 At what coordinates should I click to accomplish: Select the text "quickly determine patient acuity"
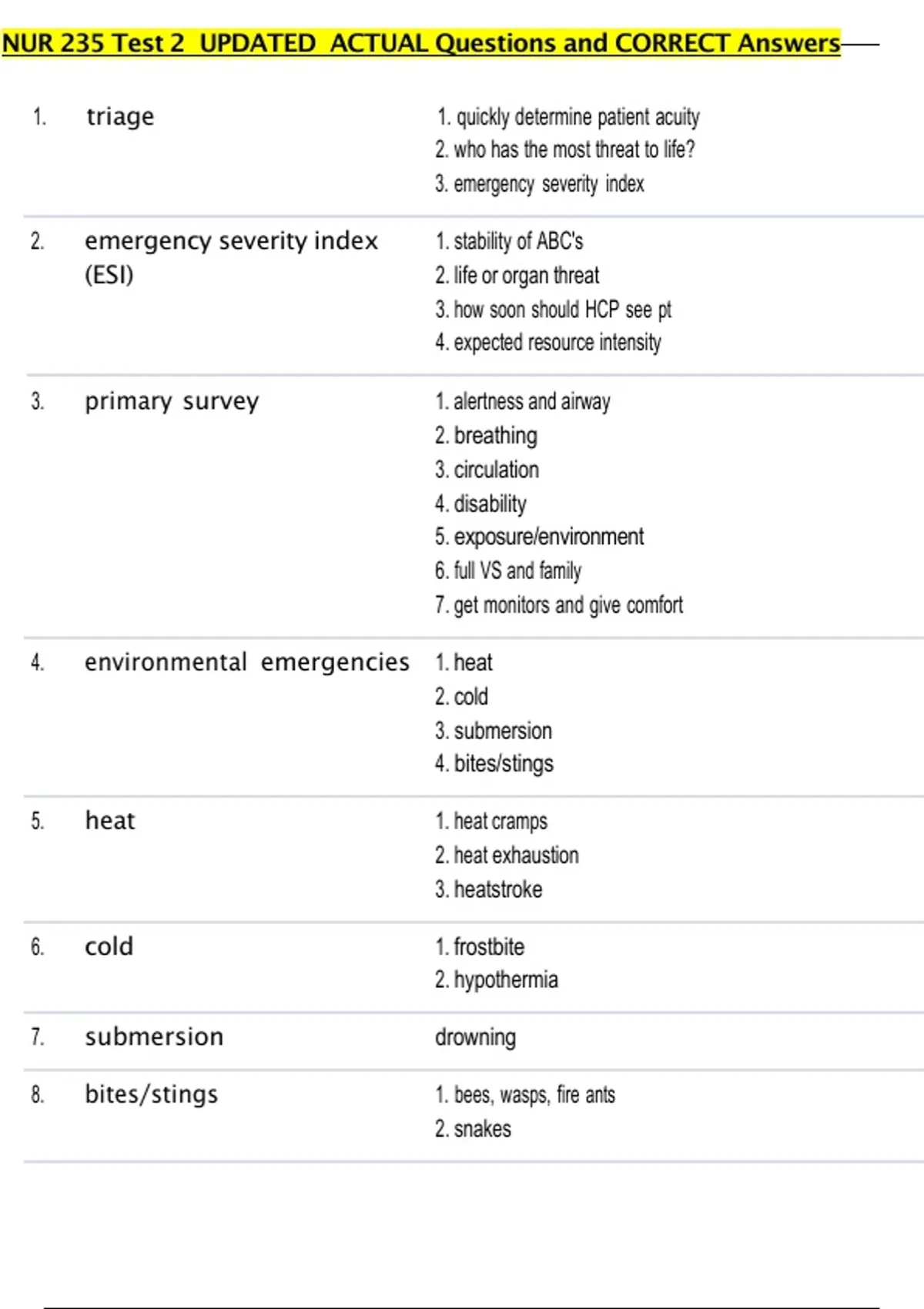coord(577,117)
